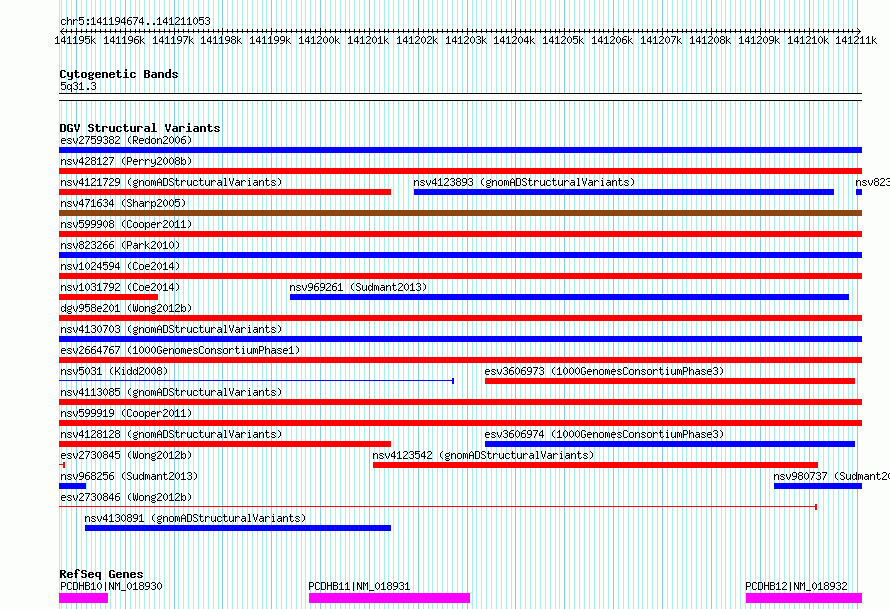This screenshot has width=890, height=609.
Task: Click the brown nsv471634 (Sharp2005) bar
Action: click(x=460, y=213)
